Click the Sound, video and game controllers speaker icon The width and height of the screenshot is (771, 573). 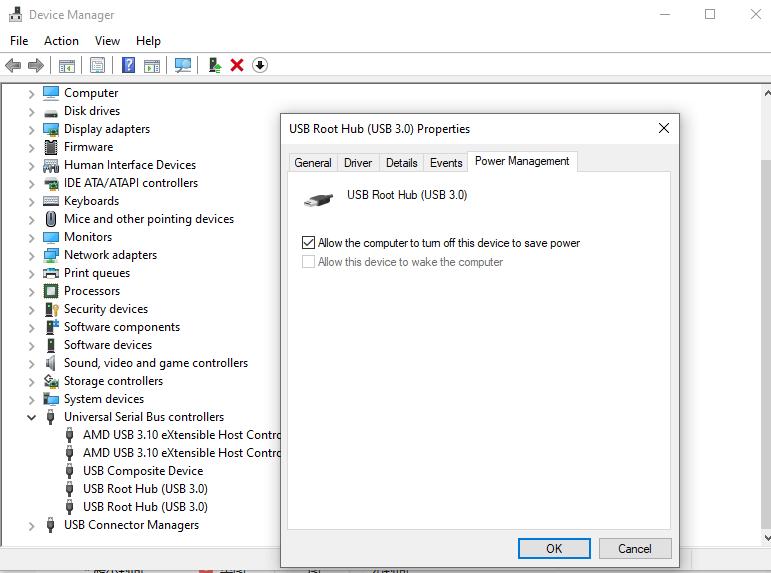[x=50, y=363]
